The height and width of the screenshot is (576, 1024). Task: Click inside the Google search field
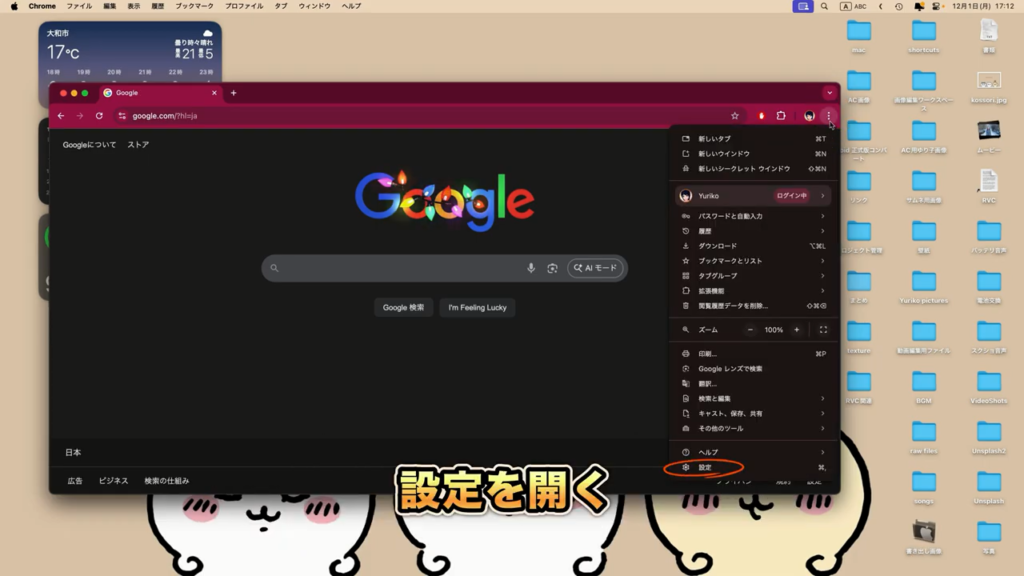coord(400,268)
